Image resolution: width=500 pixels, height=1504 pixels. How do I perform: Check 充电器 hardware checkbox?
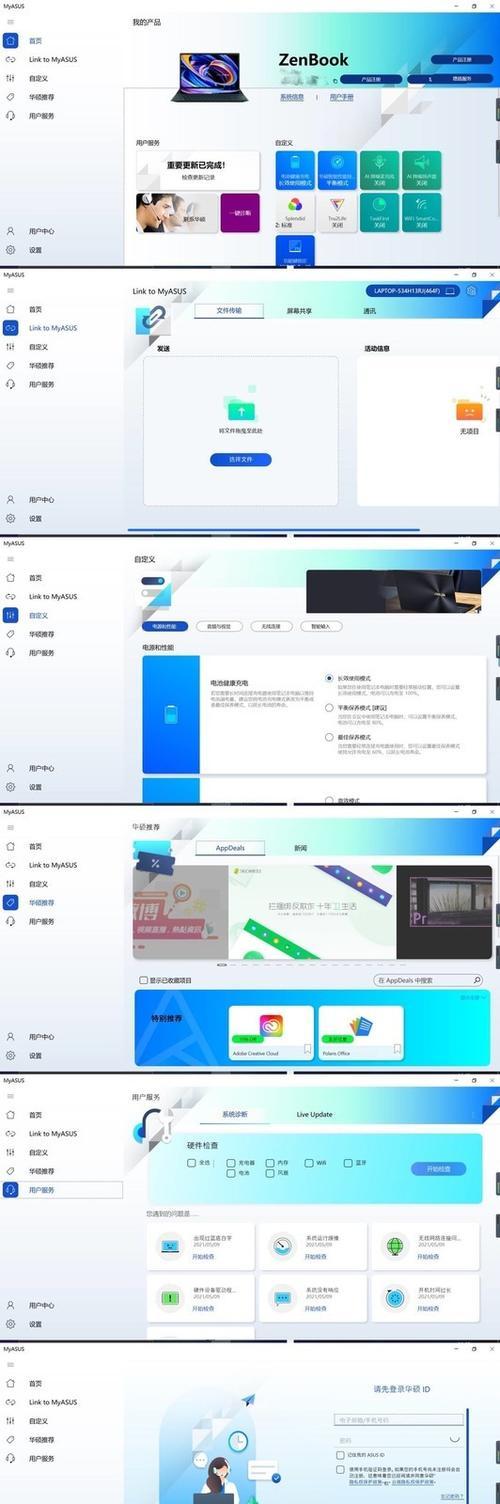[x=230, y=1163]
